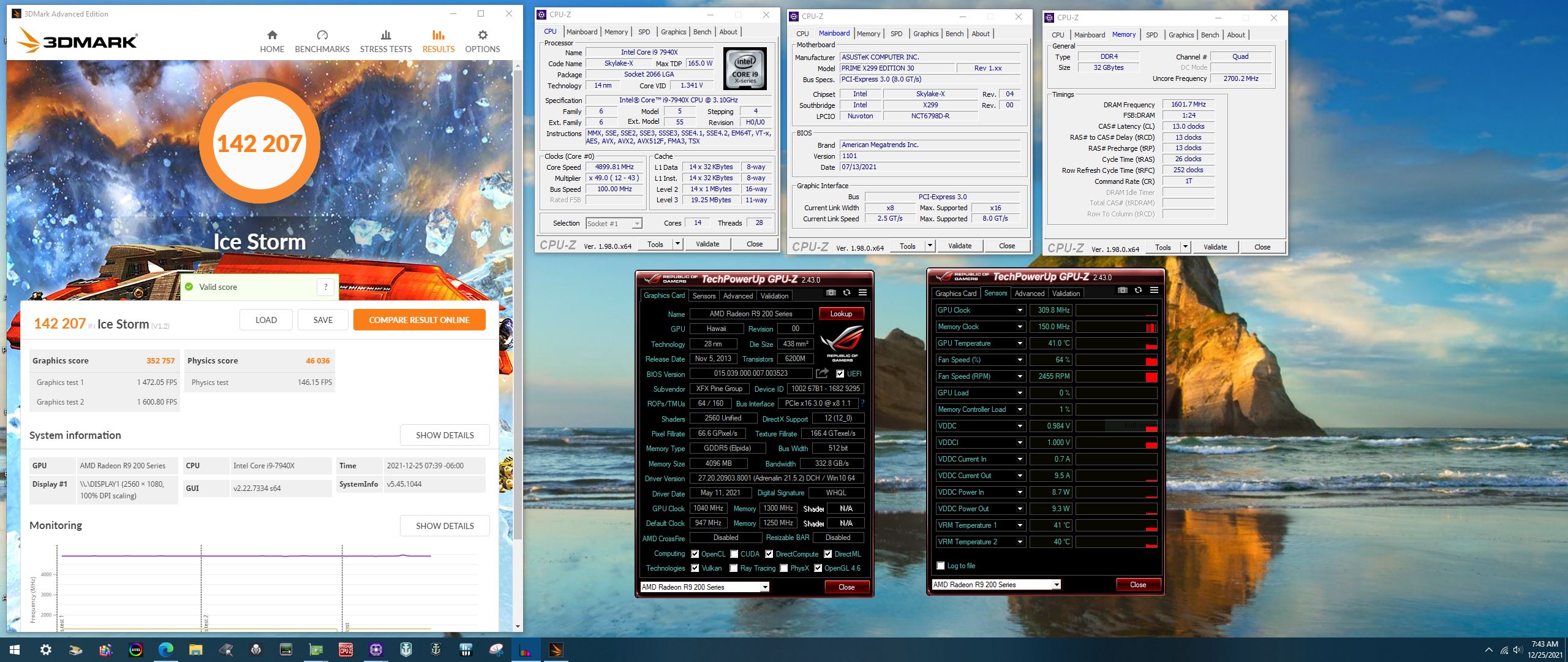Screen dimensions: 1568x662
Task: Switch to the SPD tab in the middle CPU-Z window
Action: click(x=897, y=34)
